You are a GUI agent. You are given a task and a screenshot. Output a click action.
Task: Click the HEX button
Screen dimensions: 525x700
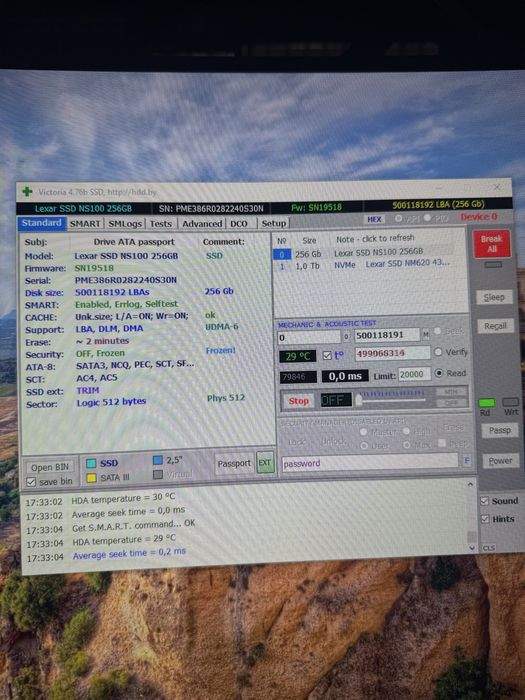(x=374, y=219)
